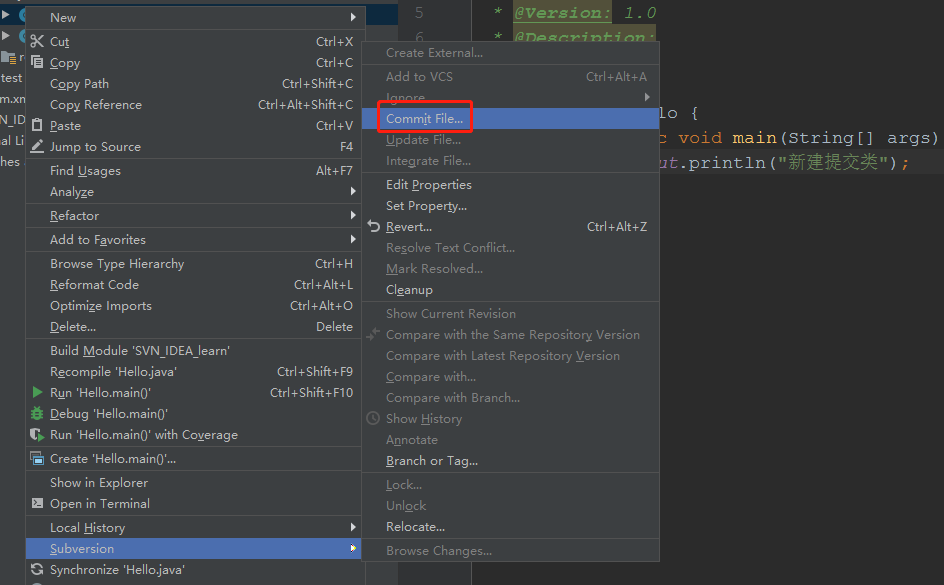
Task: Select Copy Path
Action: 193,84
